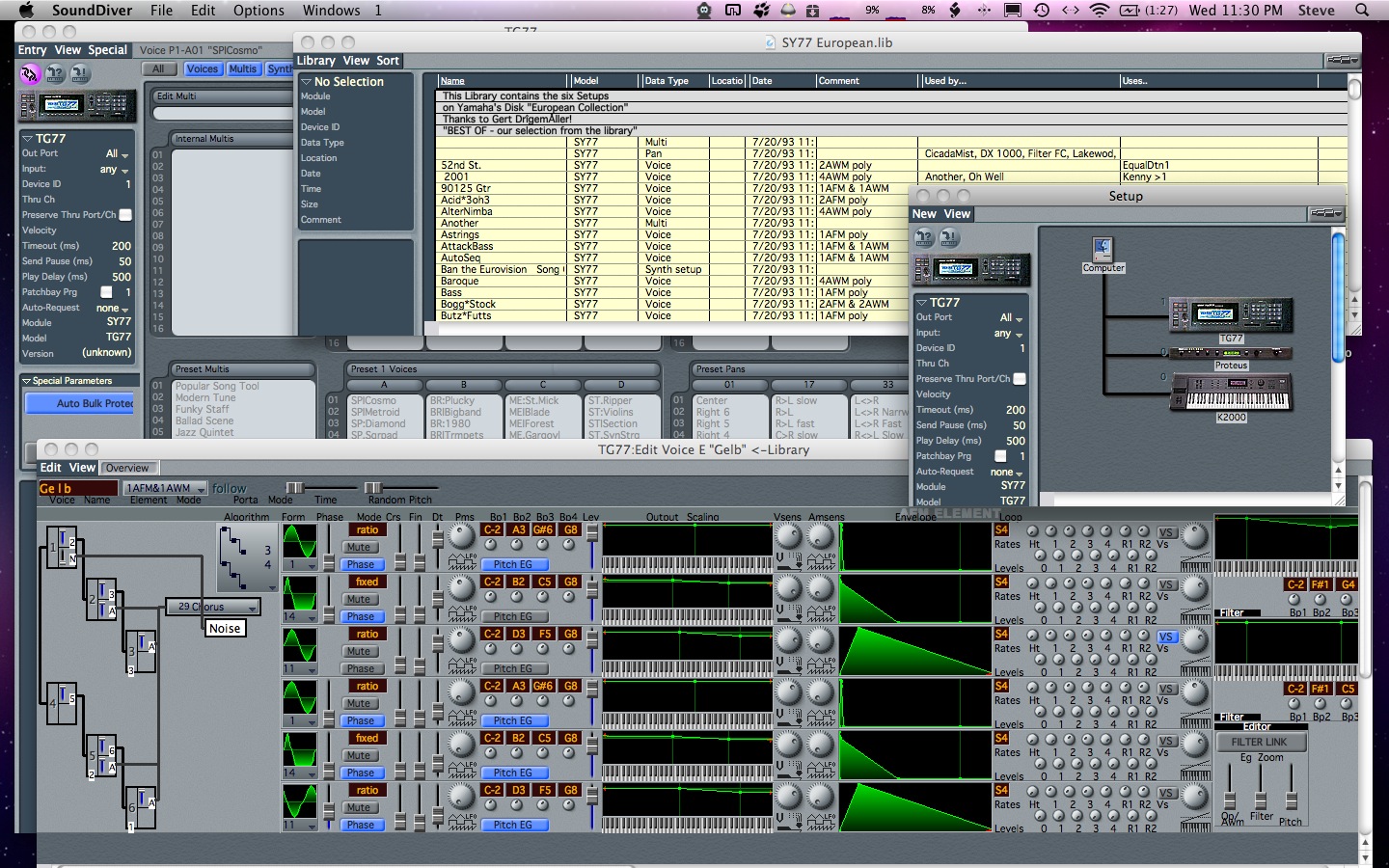Click the transmit '!' icon in the Setup window

pyautogui.click(x=949, y=237)
